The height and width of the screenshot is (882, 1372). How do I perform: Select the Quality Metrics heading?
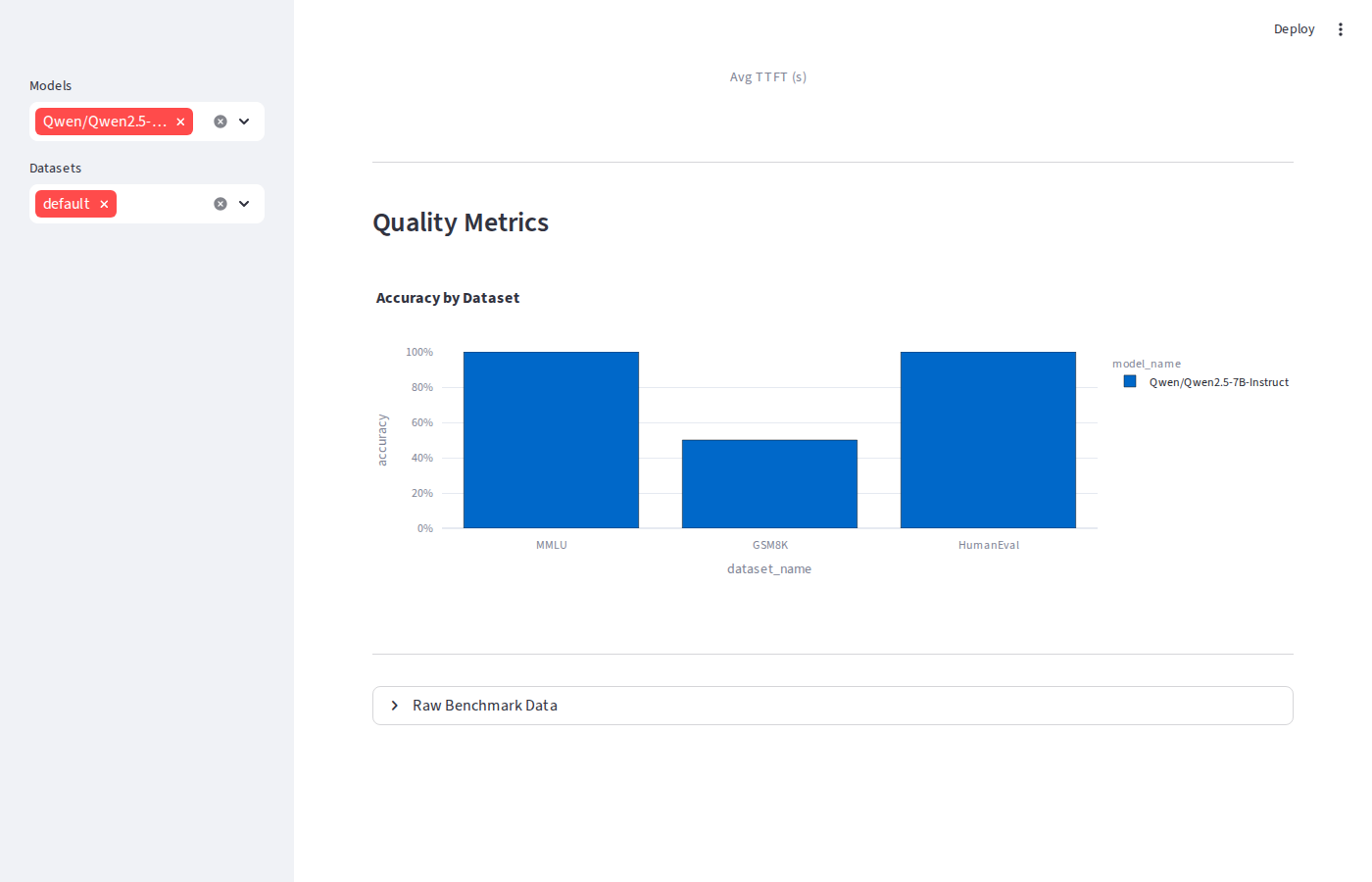[x=461, y=222]
